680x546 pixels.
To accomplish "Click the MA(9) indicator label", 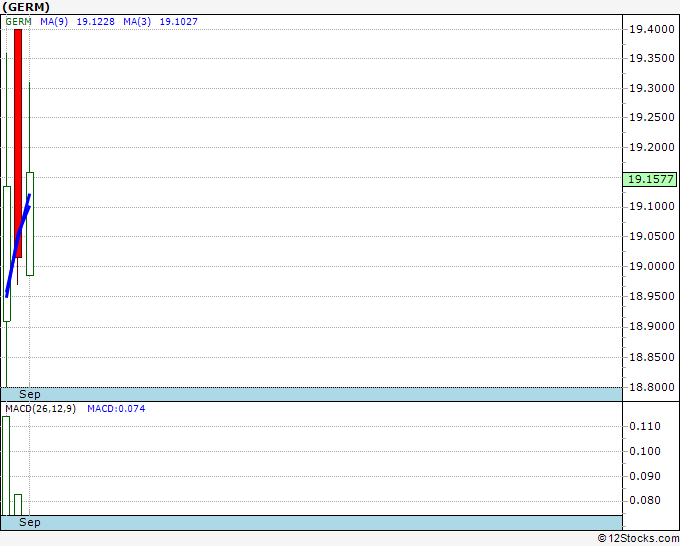I will [54, 22].
